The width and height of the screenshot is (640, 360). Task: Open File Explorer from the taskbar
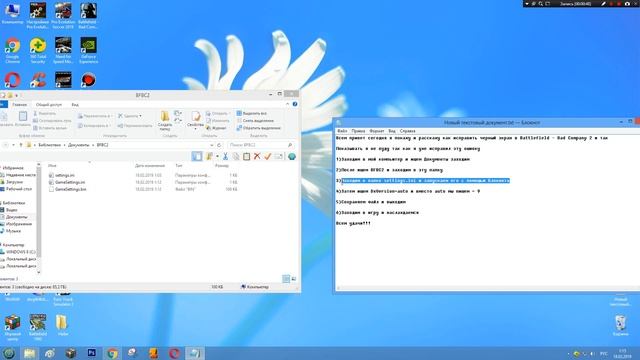coord(30,353)
